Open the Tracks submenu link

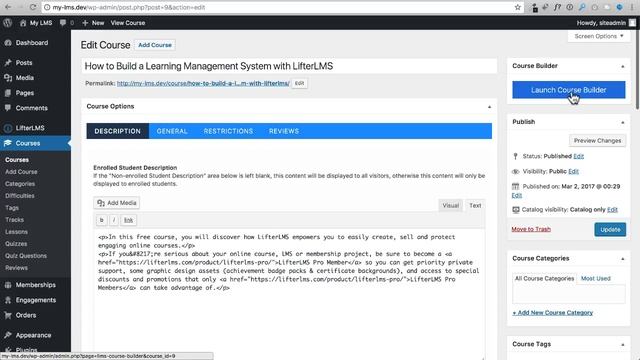(14, 220)
